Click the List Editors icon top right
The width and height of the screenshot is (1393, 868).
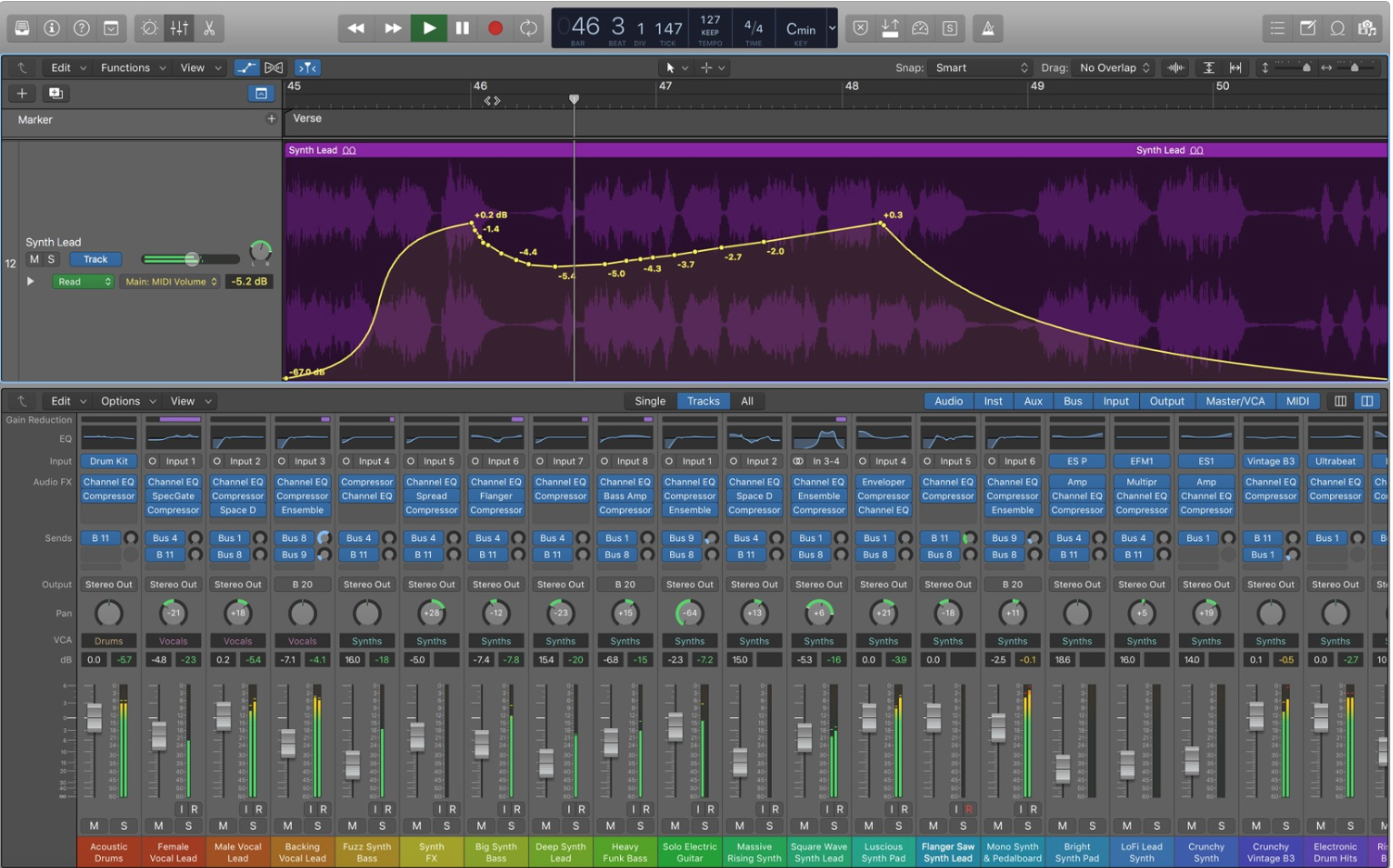1277,28
